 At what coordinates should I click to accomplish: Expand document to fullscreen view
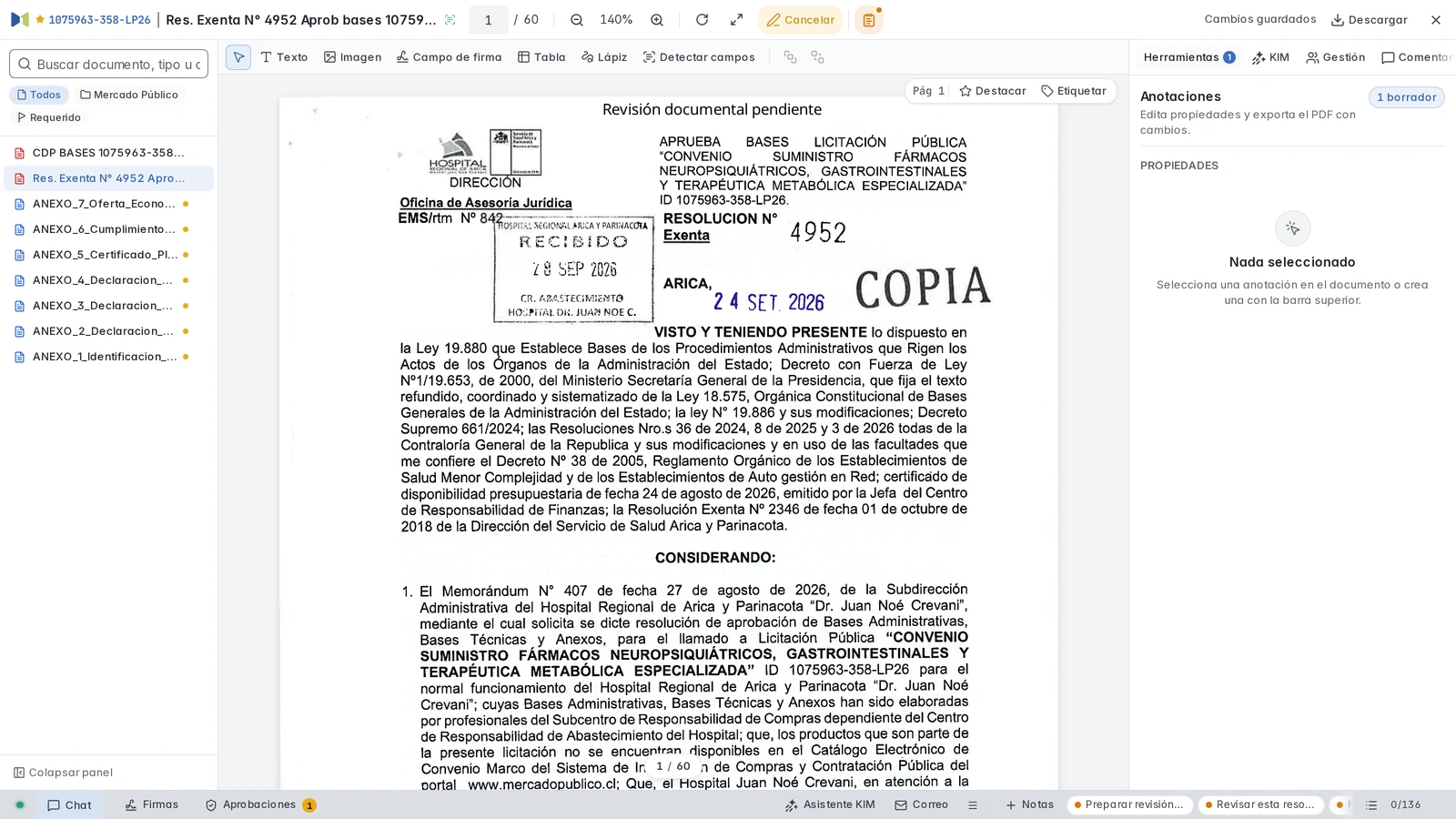(x=736, y=20)
